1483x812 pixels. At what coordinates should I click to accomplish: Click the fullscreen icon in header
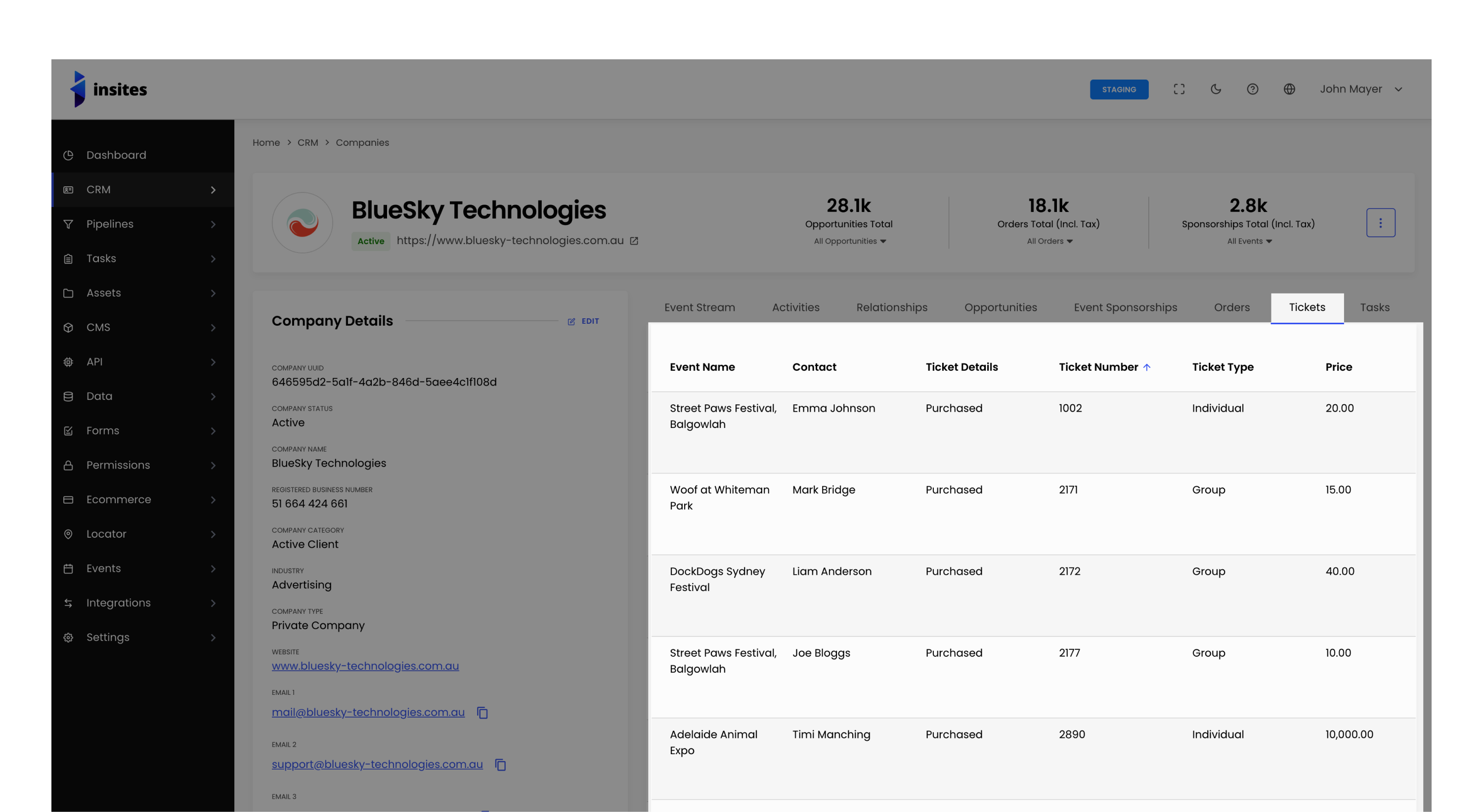tap(1178, 89)
